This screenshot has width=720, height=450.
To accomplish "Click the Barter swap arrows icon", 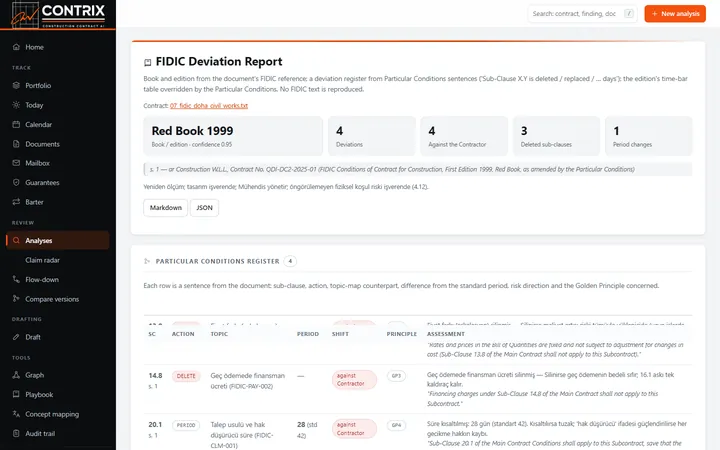I will (x=16, y=202).
